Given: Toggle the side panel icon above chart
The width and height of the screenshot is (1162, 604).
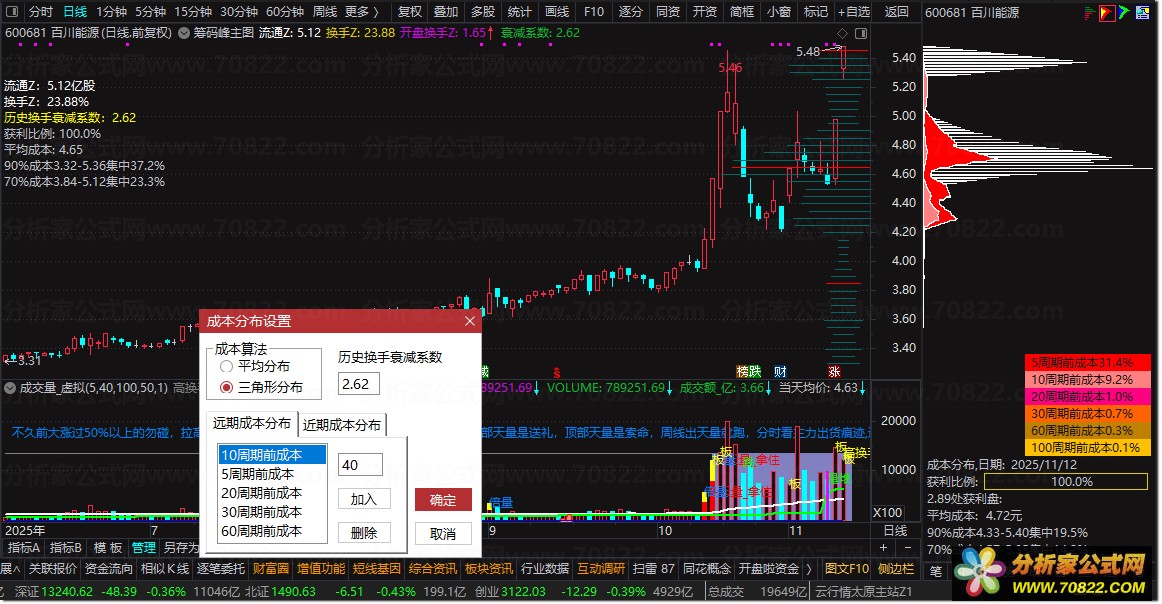Looking at the screenshot, I should click(861, 33).
